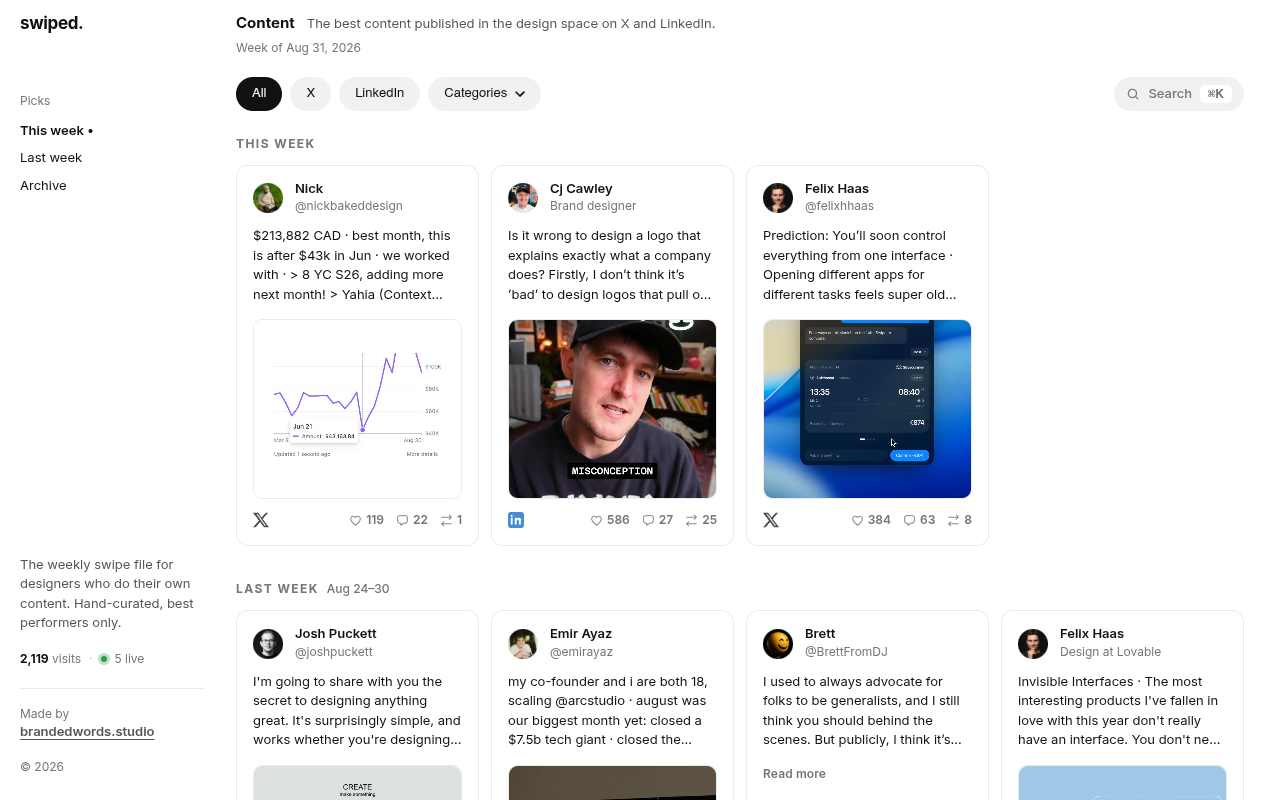The height and width of the screenshot is (800, 1280).
Task: Open the Archive in sidebar
Action: click(43, 186)
